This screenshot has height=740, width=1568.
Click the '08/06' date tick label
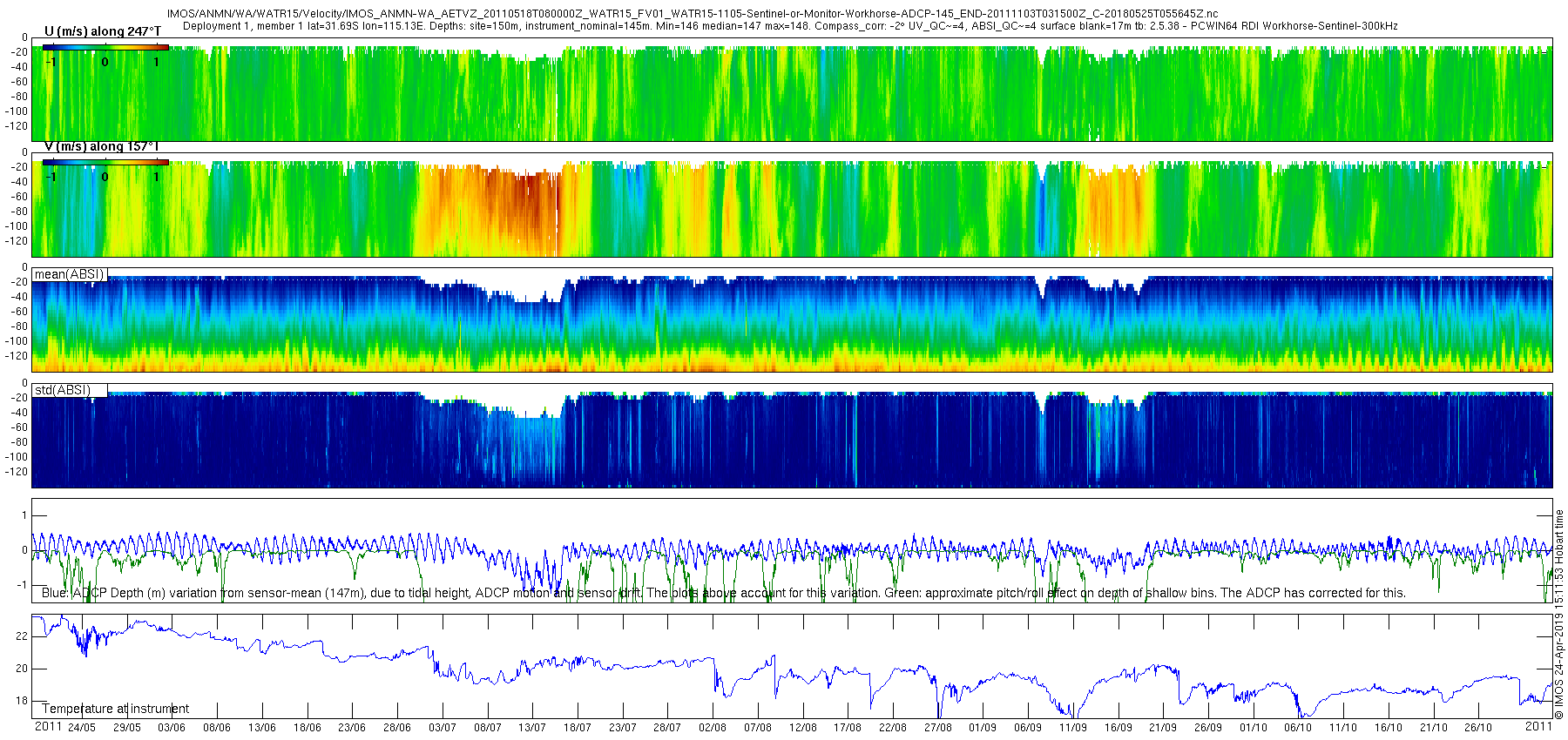click(x=217, y=728)
